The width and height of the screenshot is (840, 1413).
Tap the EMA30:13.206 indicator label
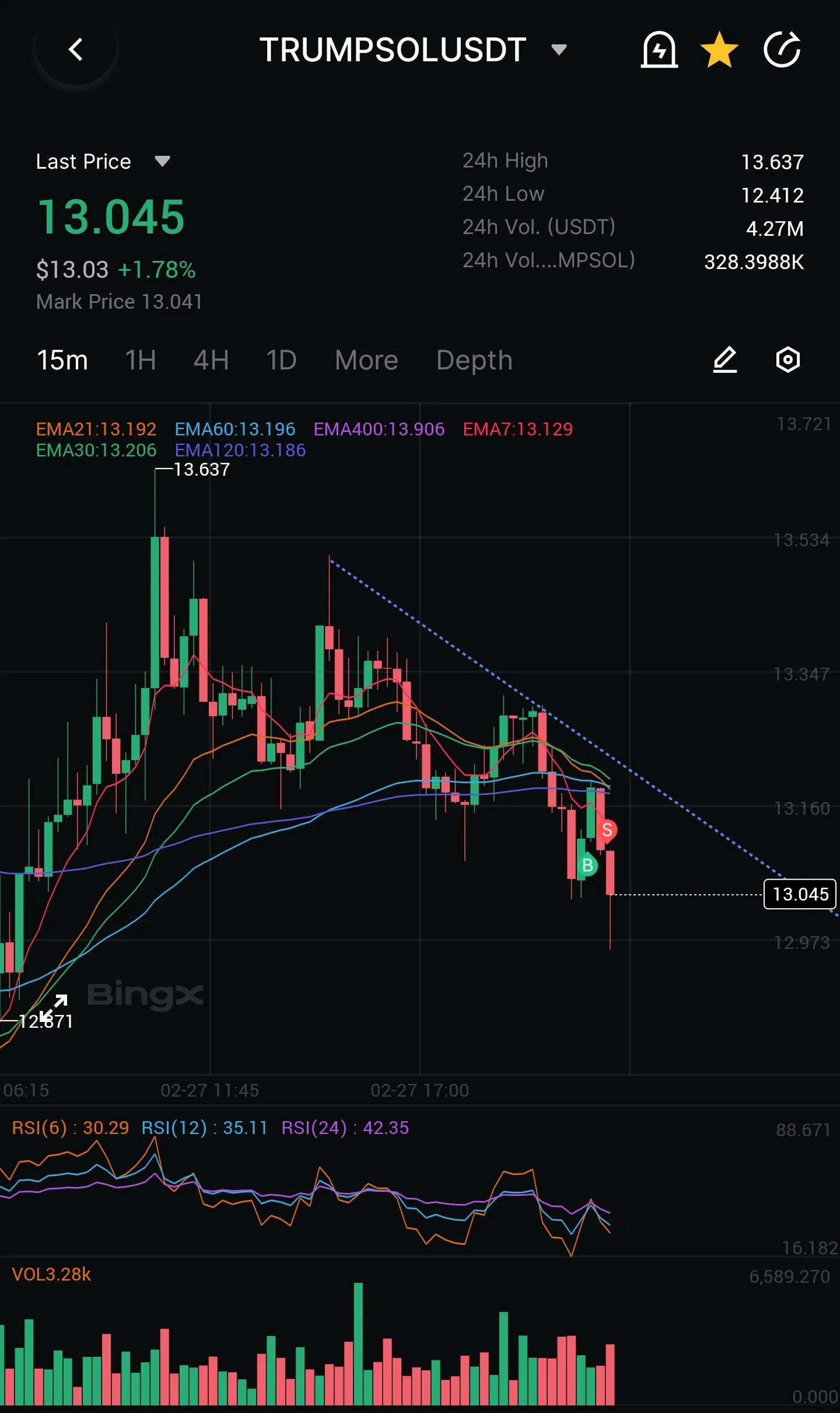(96, 450)
